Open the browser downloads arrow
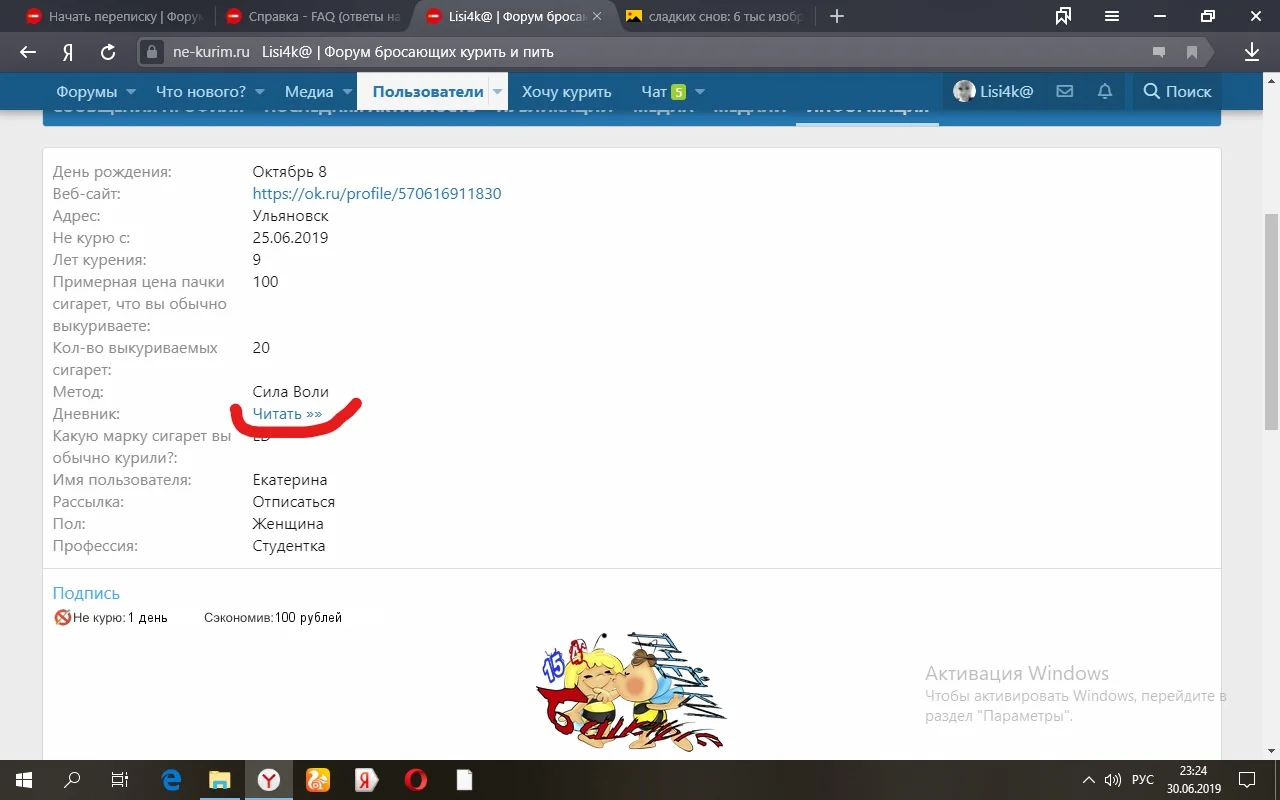1280x800 pixels. 1251,52
